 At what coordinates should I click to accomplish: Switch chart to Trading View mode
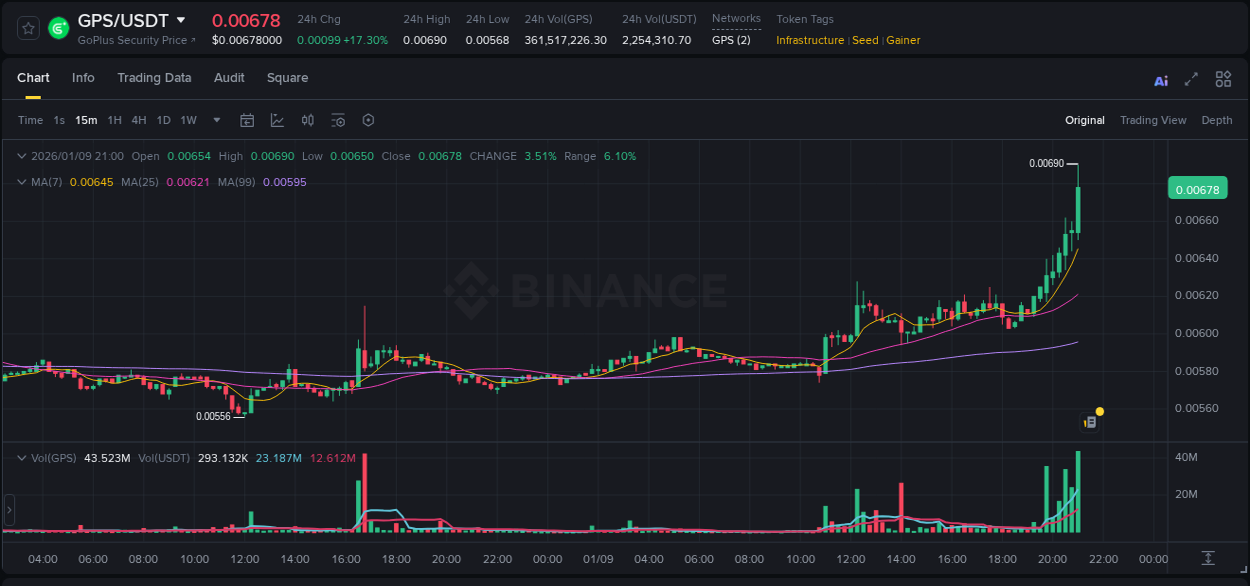click(x=1153, y=120)
